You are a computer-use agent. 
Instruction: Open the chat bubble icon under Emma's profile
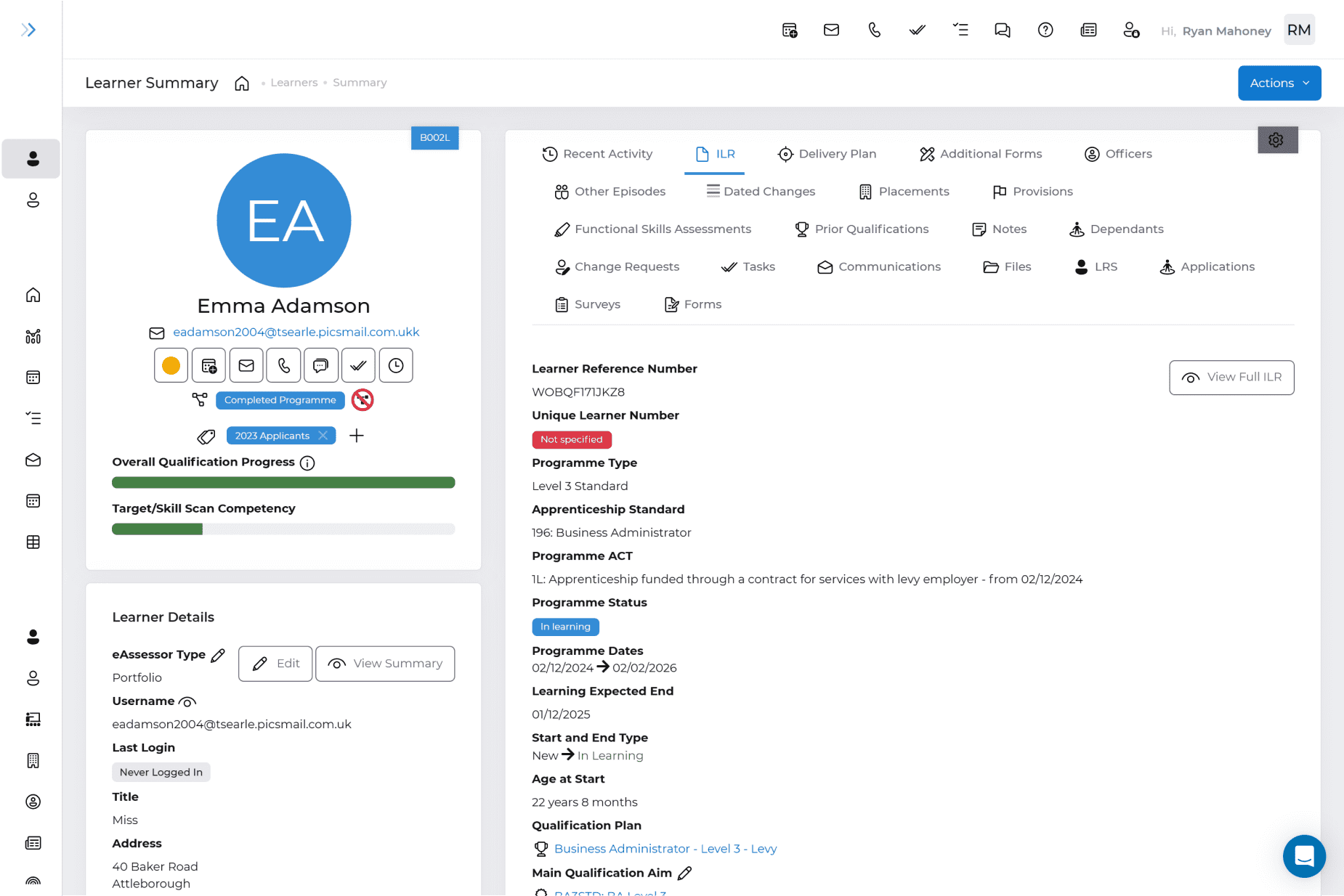[x=321, y=365]
